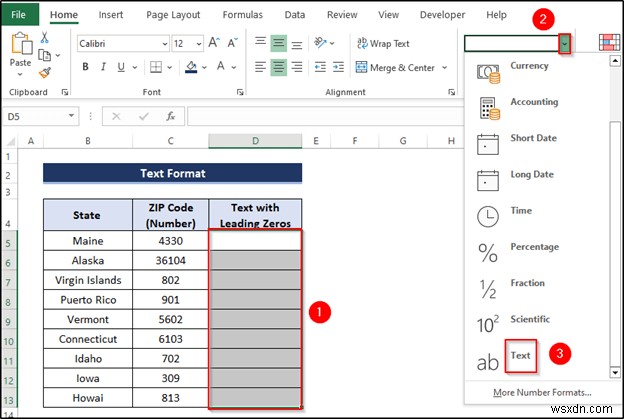Click Increase Indent icon
The image size is (624, 419).
pyautogui.click(x=338, y=67)
